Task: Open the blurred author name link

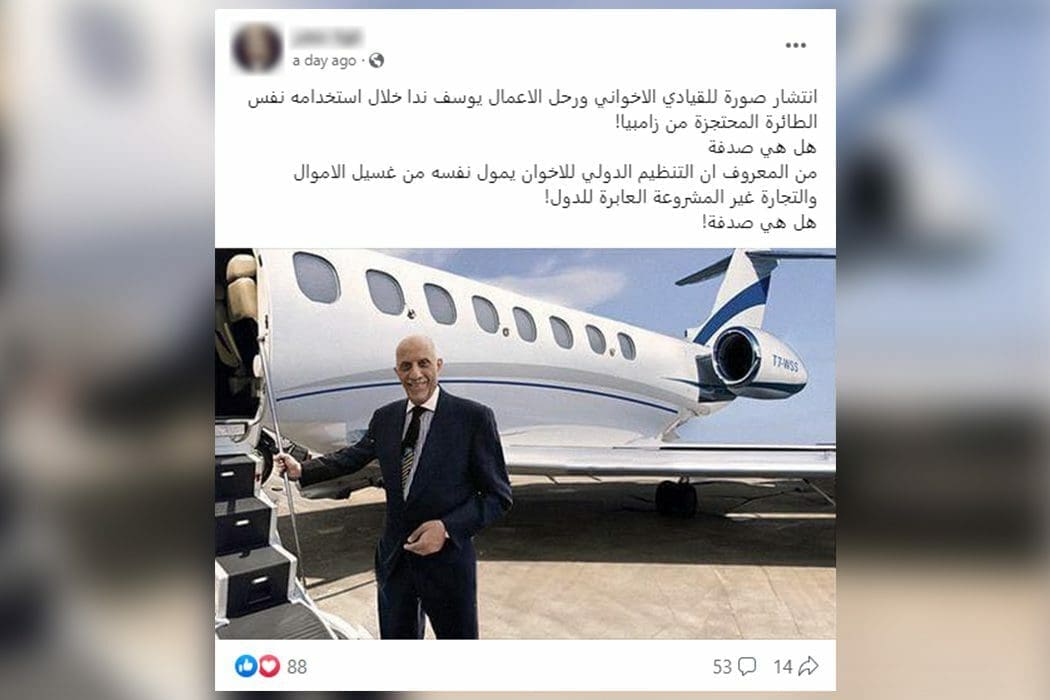Action: 327,37
